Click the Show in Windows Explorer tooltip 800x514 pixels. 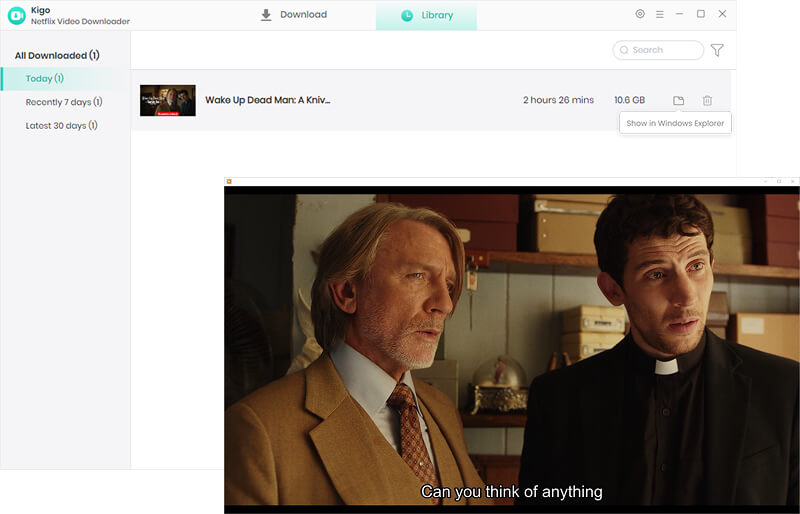point(675,123)
